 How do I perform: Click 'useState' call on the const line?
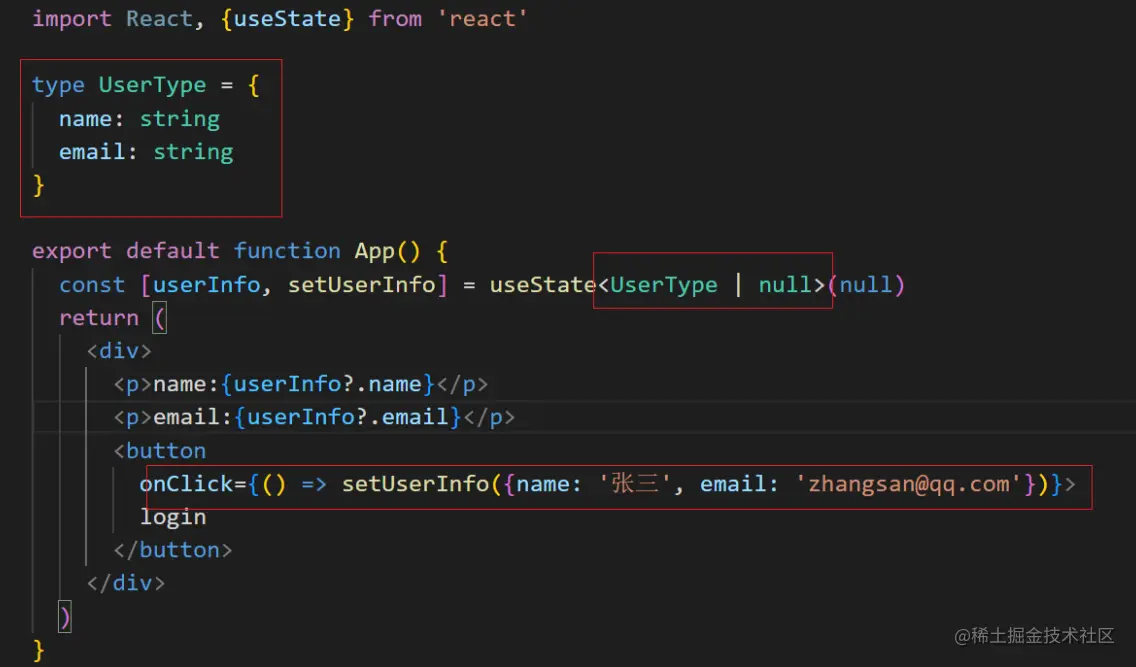click(543, 284)
